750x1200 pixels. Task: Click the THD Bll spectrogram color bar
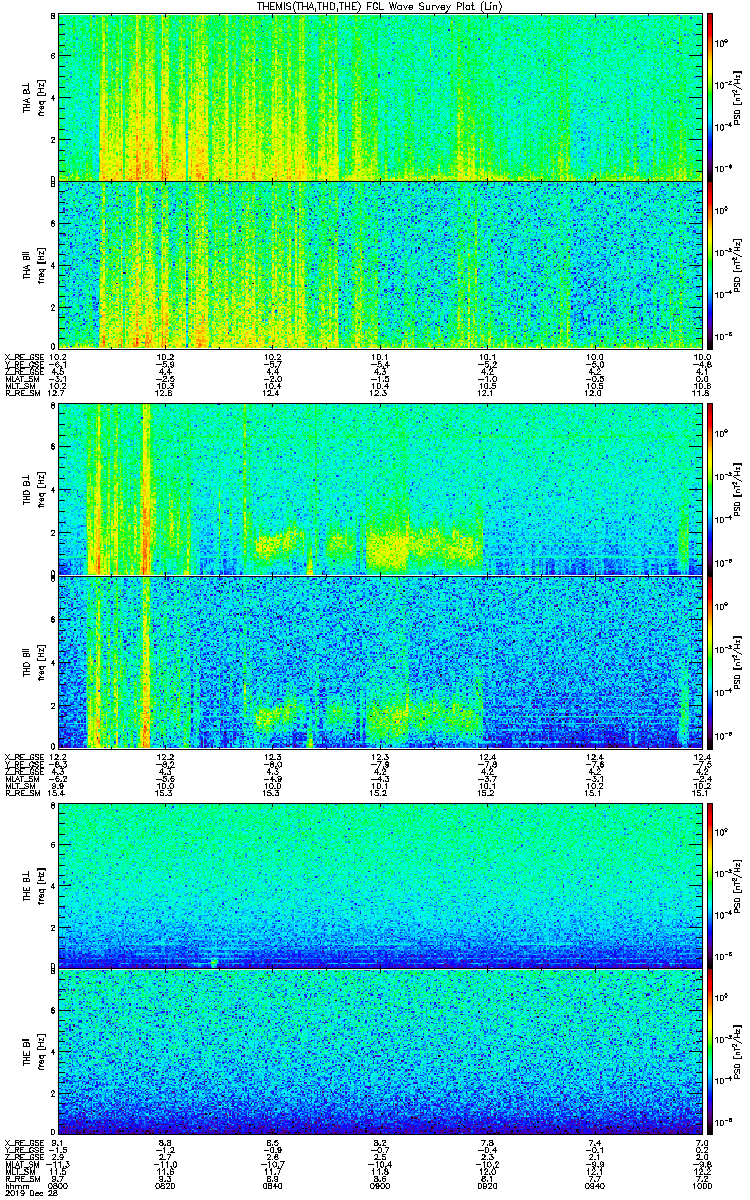(710, 662)
